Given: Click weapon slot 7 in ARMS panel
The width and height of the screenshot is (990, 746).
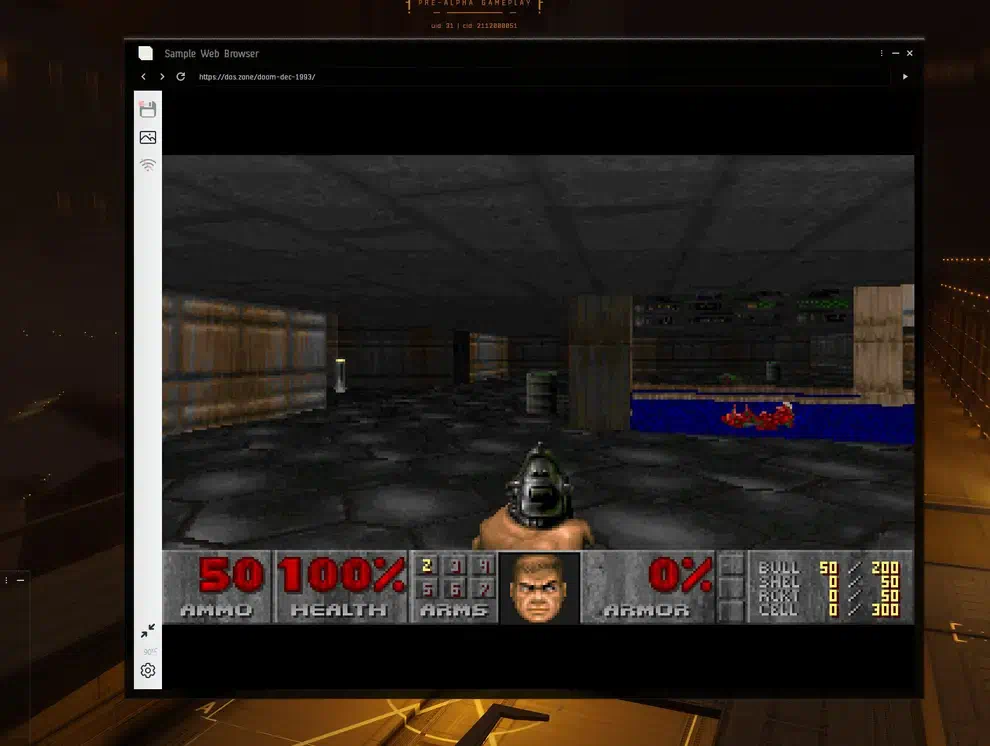Looking at the screenshot, I should (x=484, y=589).
